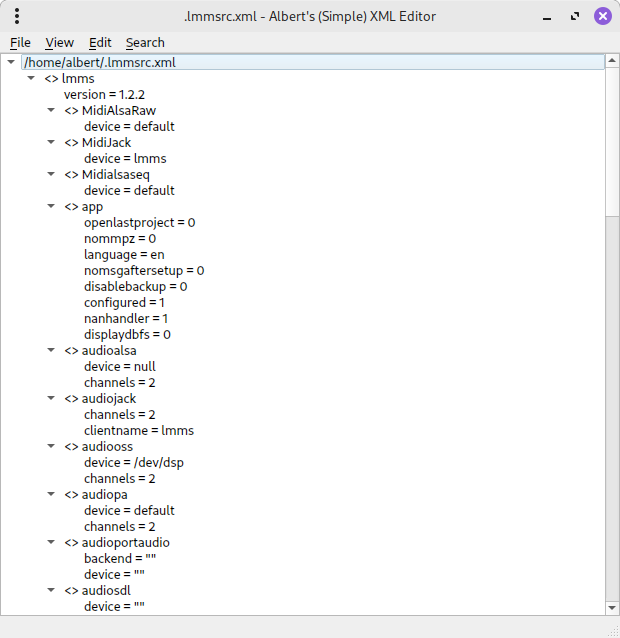Collapse the audioalsa element

[51, 350]
